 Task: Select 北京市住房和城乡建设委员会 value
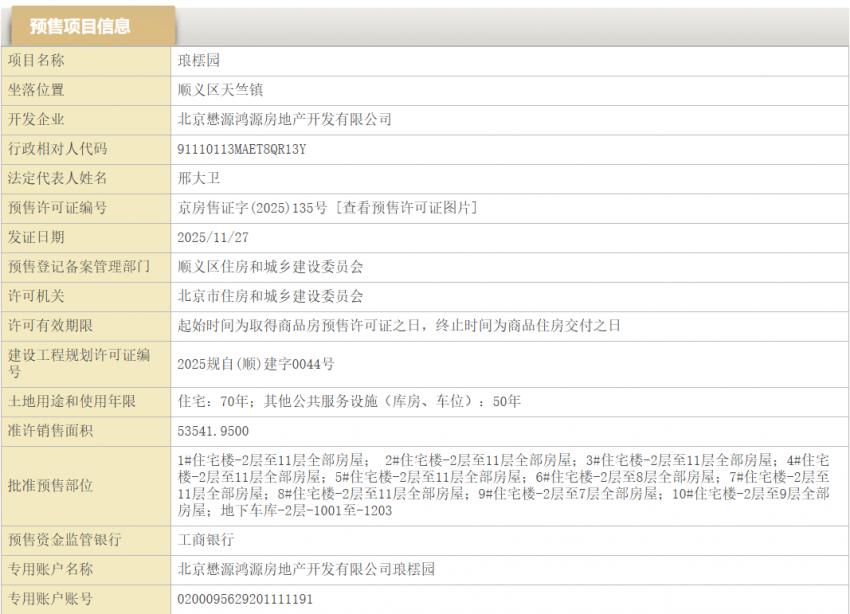tap(270, 296)
